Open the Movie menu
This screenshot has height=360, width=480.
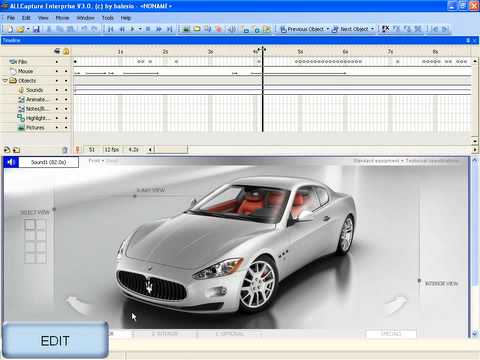coord(62,18)
